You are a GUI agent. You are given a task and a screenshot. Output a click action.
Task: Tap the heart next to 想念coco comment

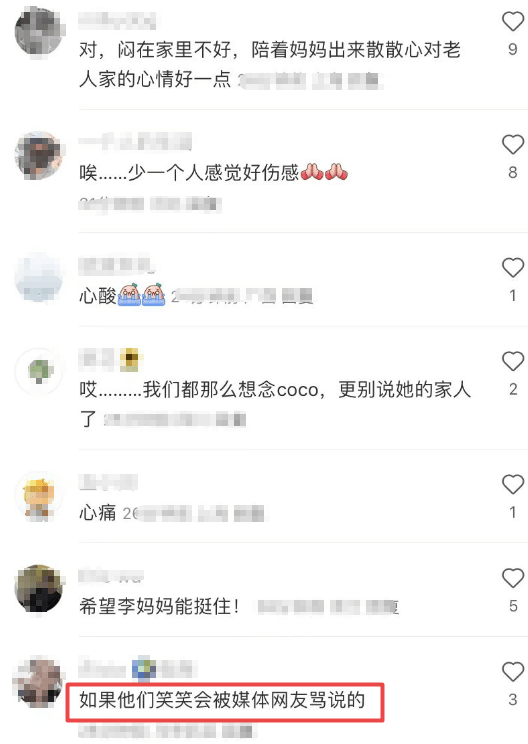512,361
